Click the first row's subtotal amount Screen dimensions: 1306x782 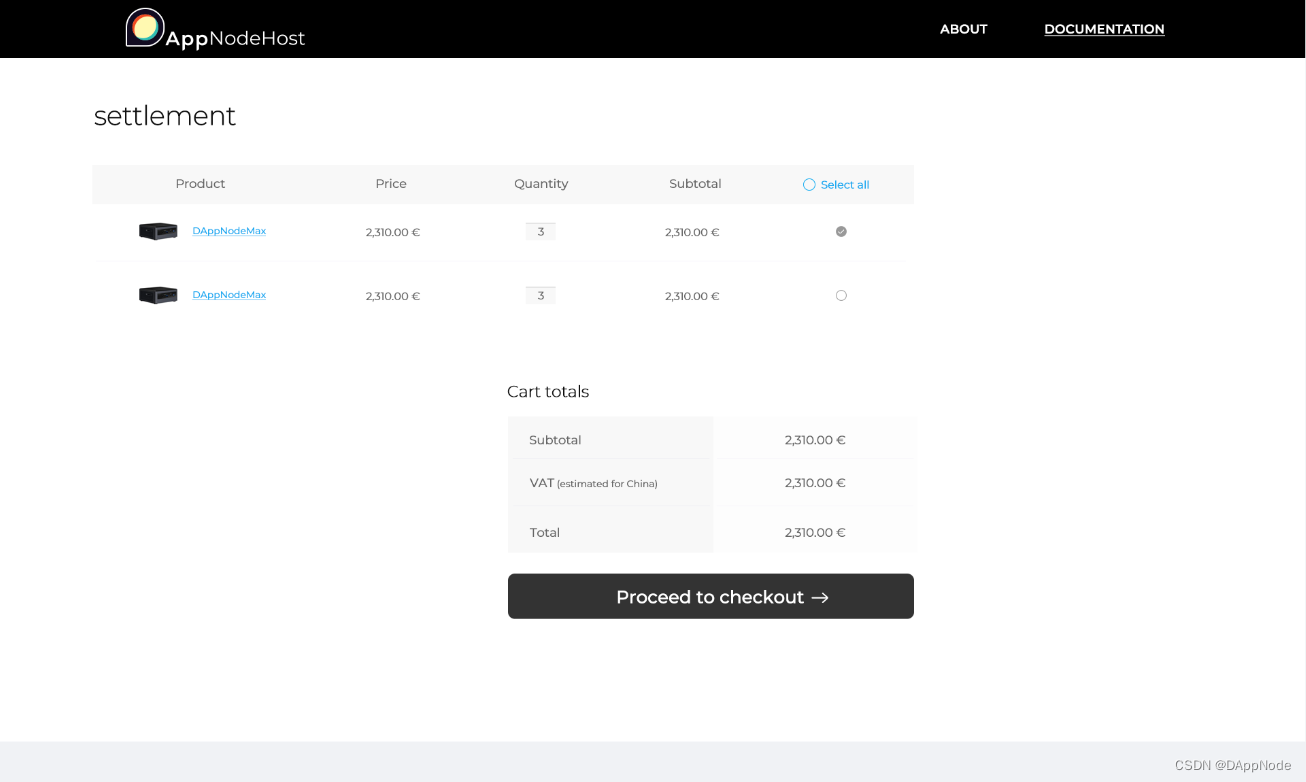pyautogui.click(x=692, y=232)
